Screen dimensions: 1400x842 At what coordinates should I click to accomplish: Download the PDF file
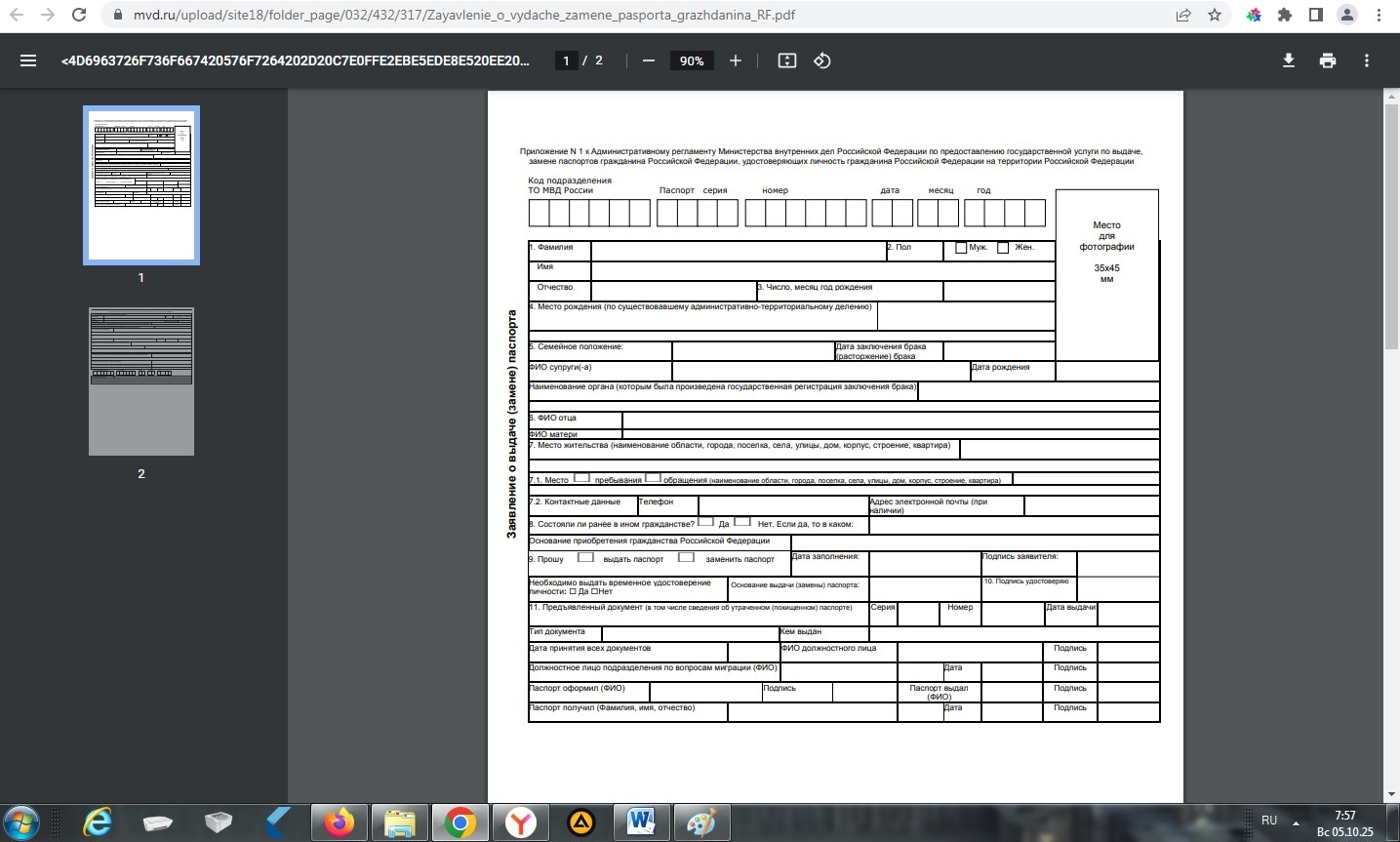coord(1288,60)
